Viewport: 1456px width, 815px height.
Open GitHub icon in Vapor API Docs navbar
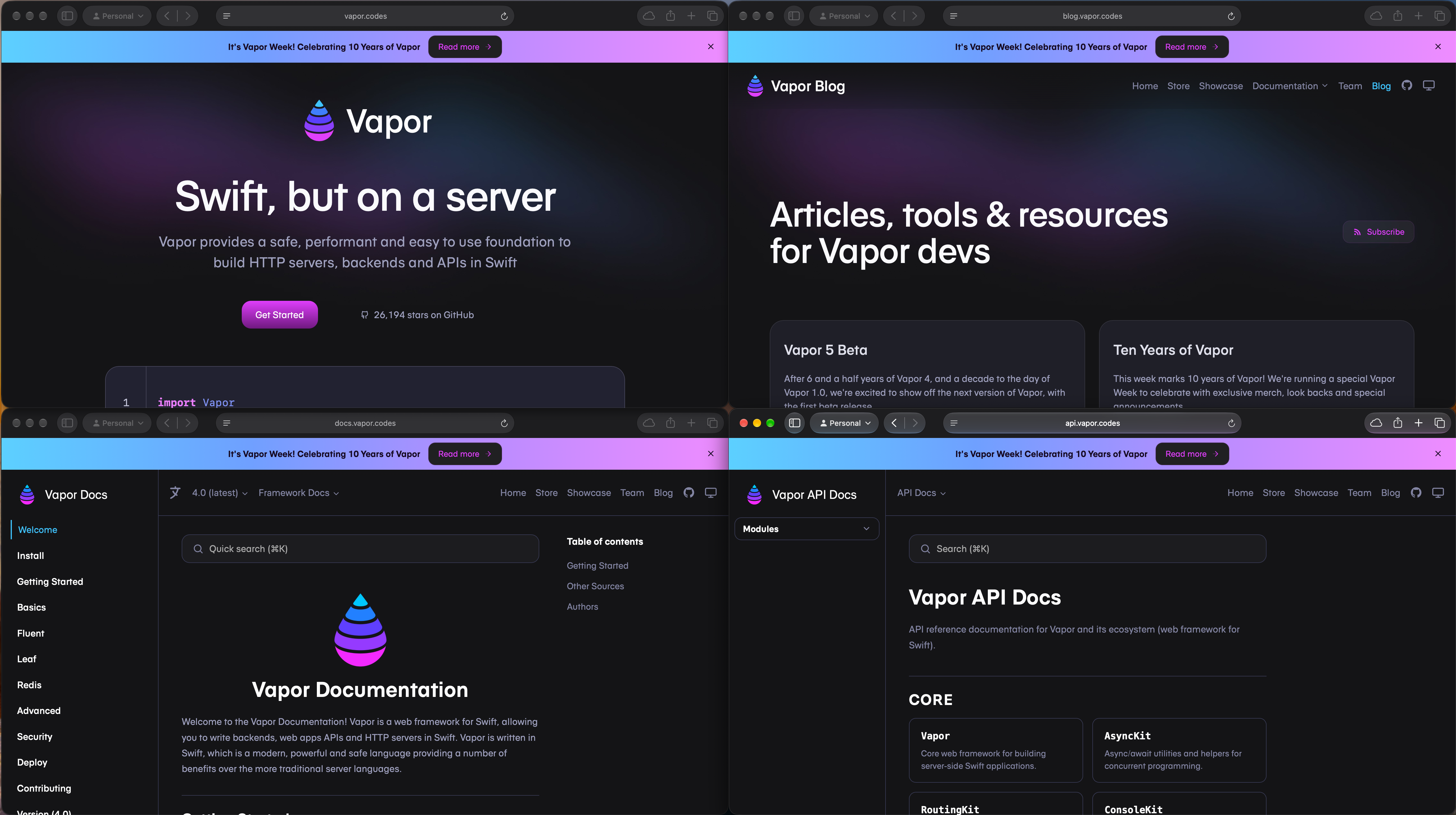point(1416,493)
